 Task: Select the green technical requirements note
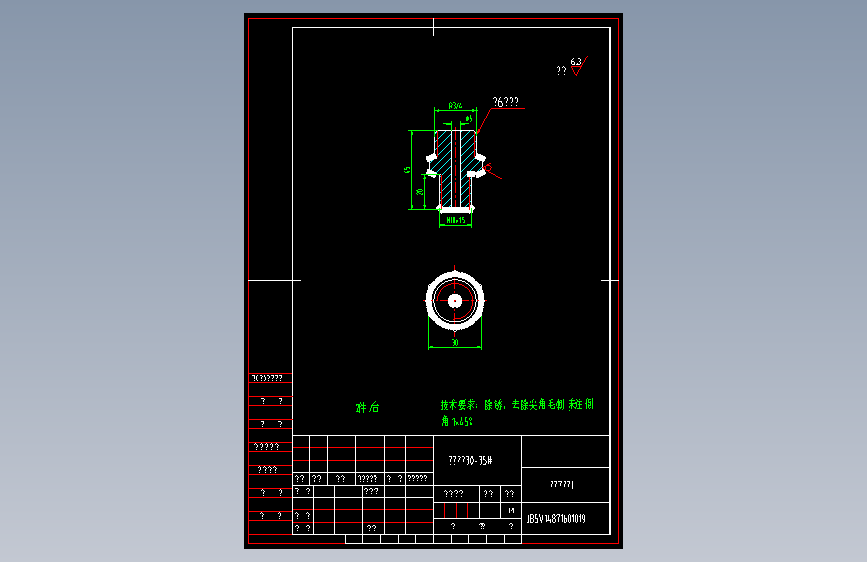click(517, 413)
